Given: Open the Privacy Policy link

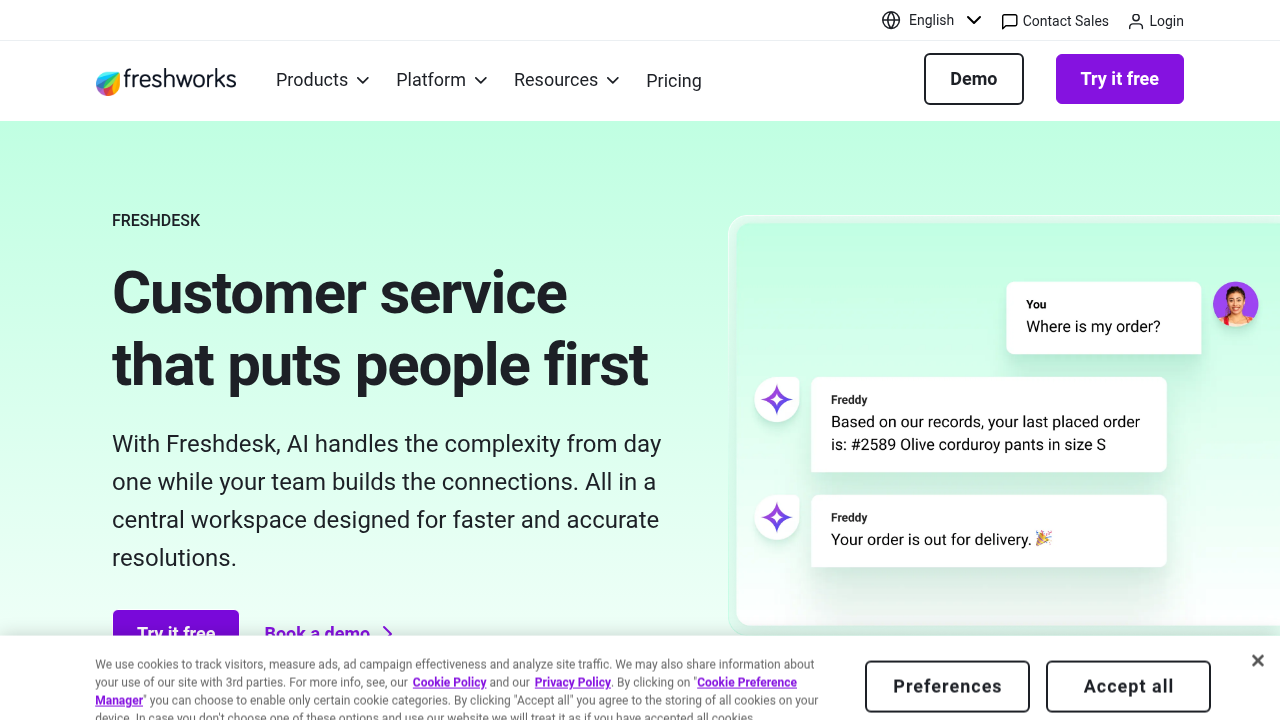Looking at the screenshot, I should [x=572, y=682].
